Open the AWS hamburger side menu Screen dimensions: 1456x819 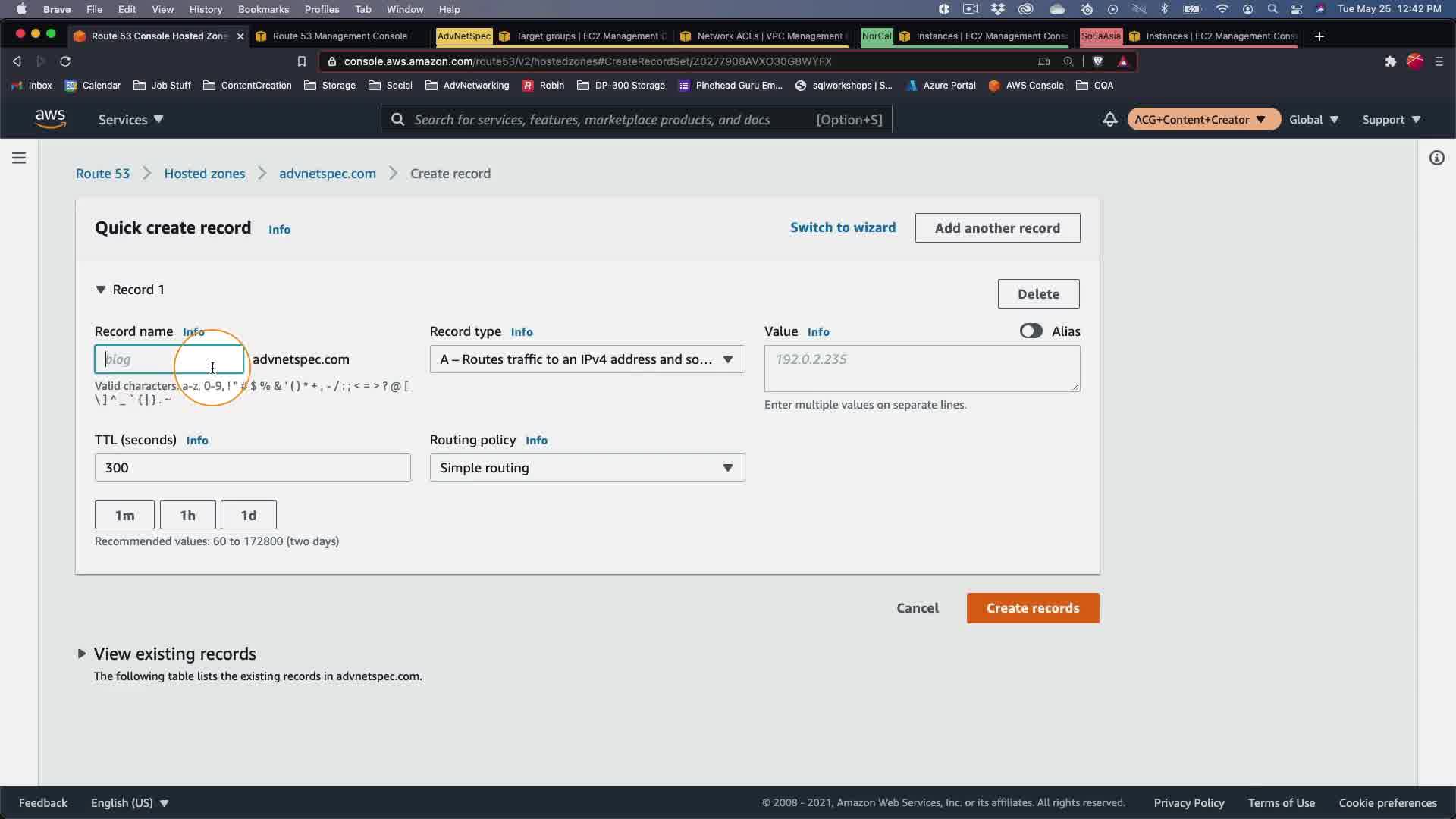tap(19, 158)
